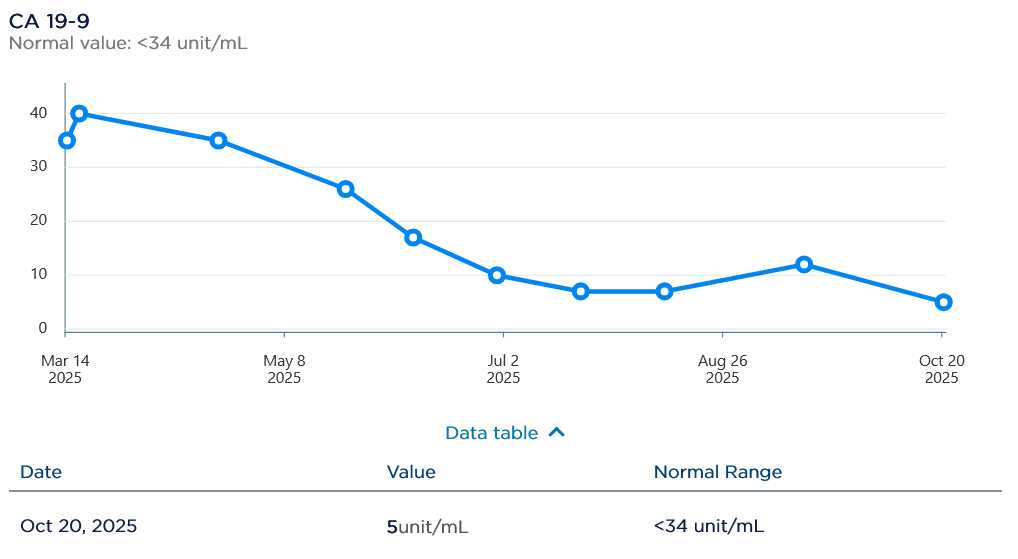This screenshot has height=559, width=1018.
Task: Collapse the Data table chevron arrow
Action: coord(557,433)
